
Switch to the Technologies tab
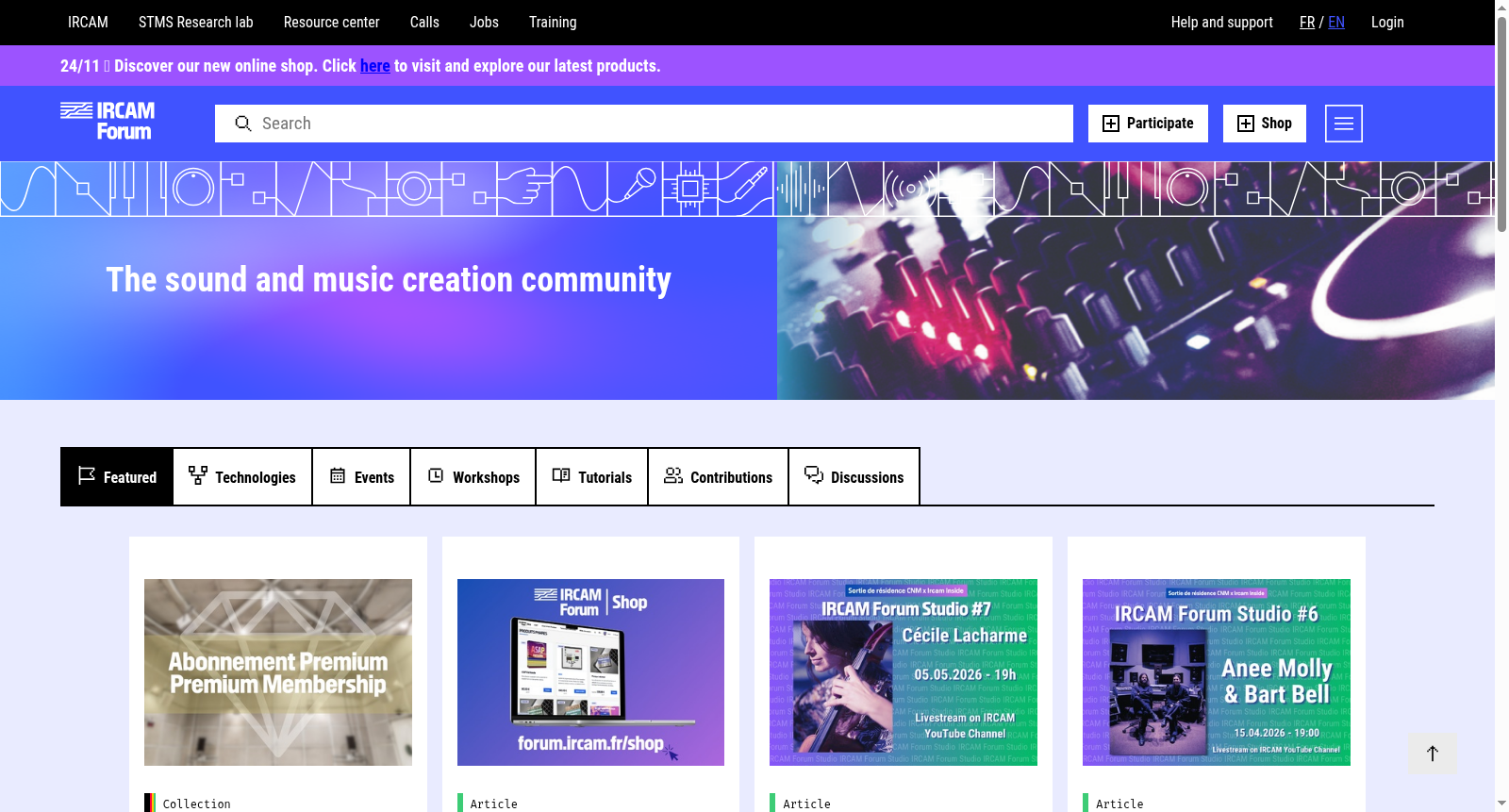coord(242,477)
